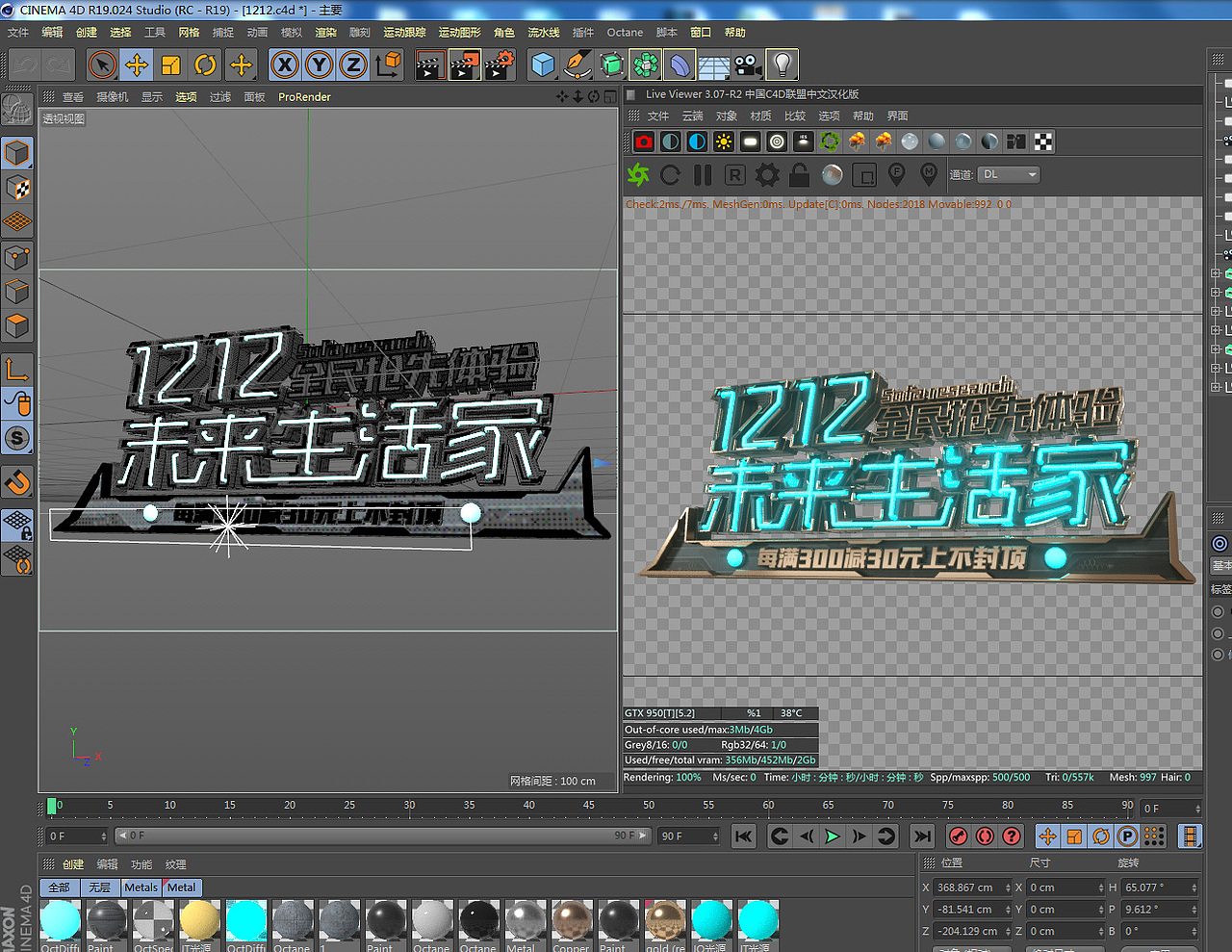Open the material manager 创建 menu
The height and width of the screenshot is (952, 1232).
pos(73,864)
